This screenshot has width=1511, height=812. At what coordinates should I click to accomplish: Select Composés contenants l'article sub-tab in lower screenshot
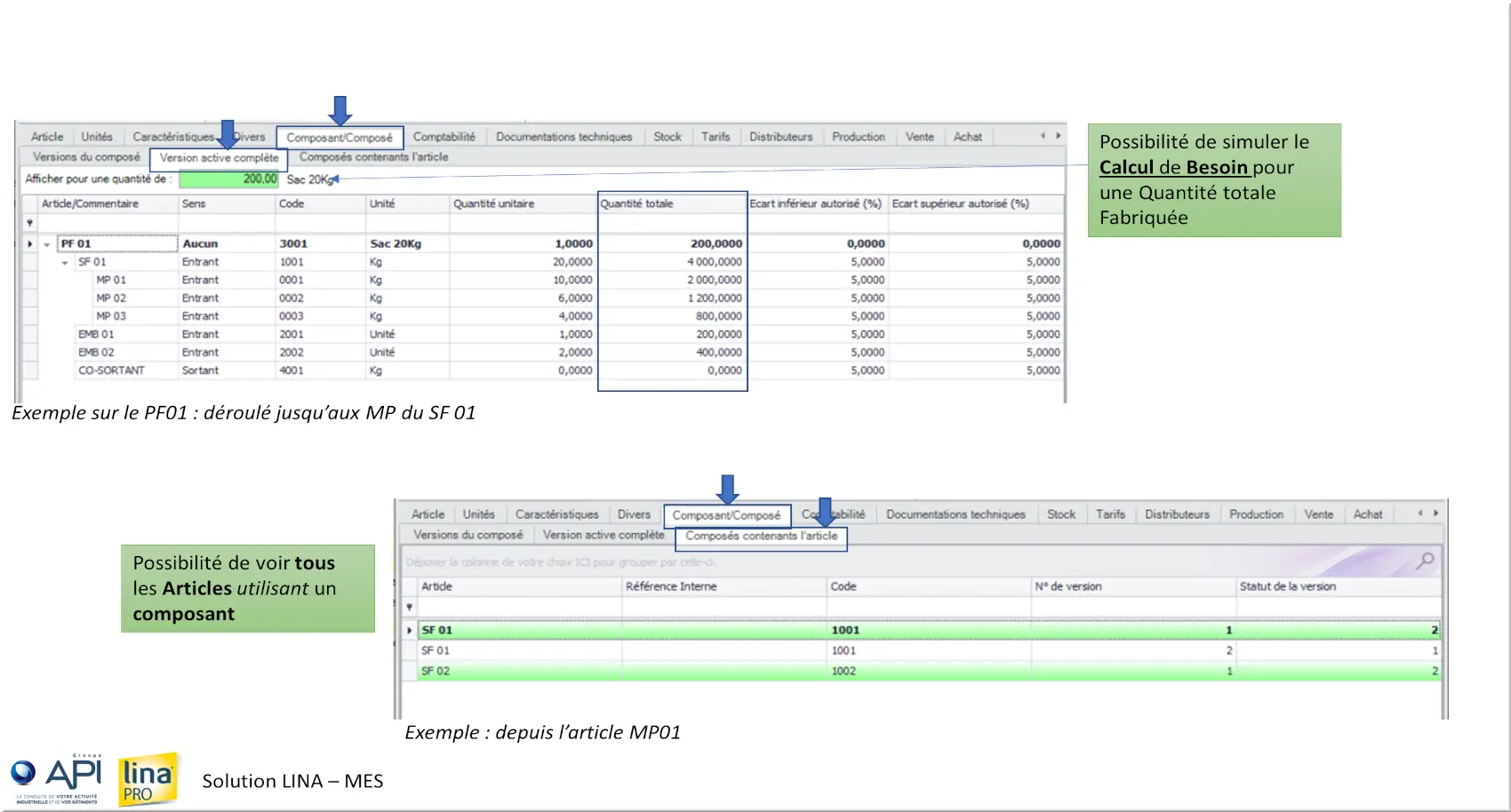click(761, 536)
